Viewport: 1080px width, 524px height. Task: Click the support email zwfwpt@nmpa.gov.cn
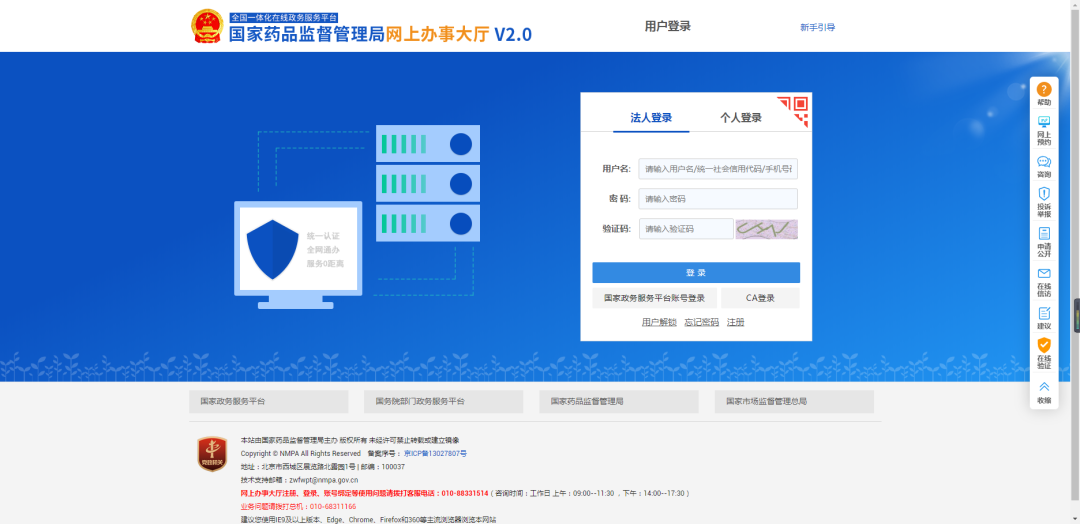(324, 480)
